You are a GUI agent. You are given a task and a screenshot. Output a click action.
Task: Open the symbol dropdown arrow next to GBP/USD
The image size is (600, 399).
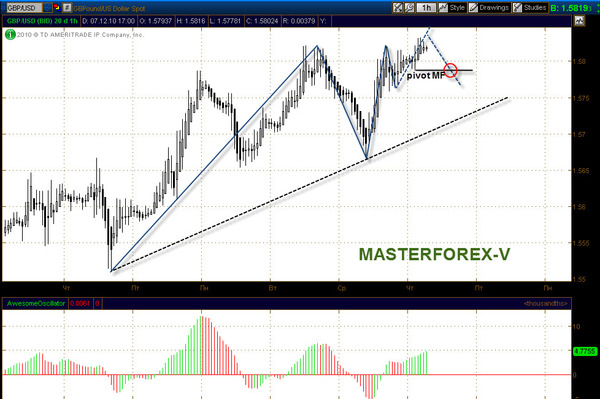click(x=47, y=7)
